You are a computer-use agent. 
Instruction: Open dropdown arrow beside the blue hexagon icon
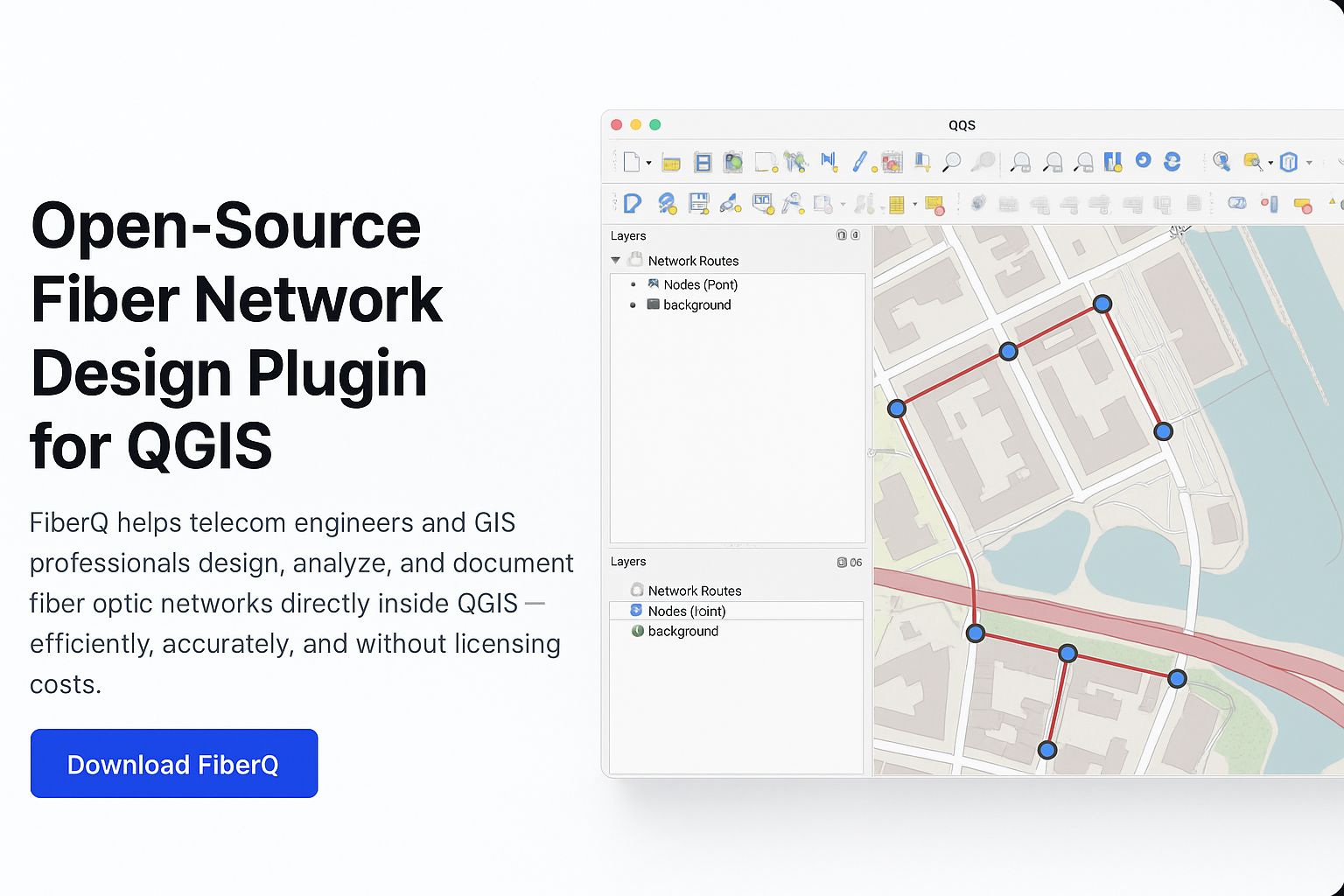click(x=1309, y=163)
